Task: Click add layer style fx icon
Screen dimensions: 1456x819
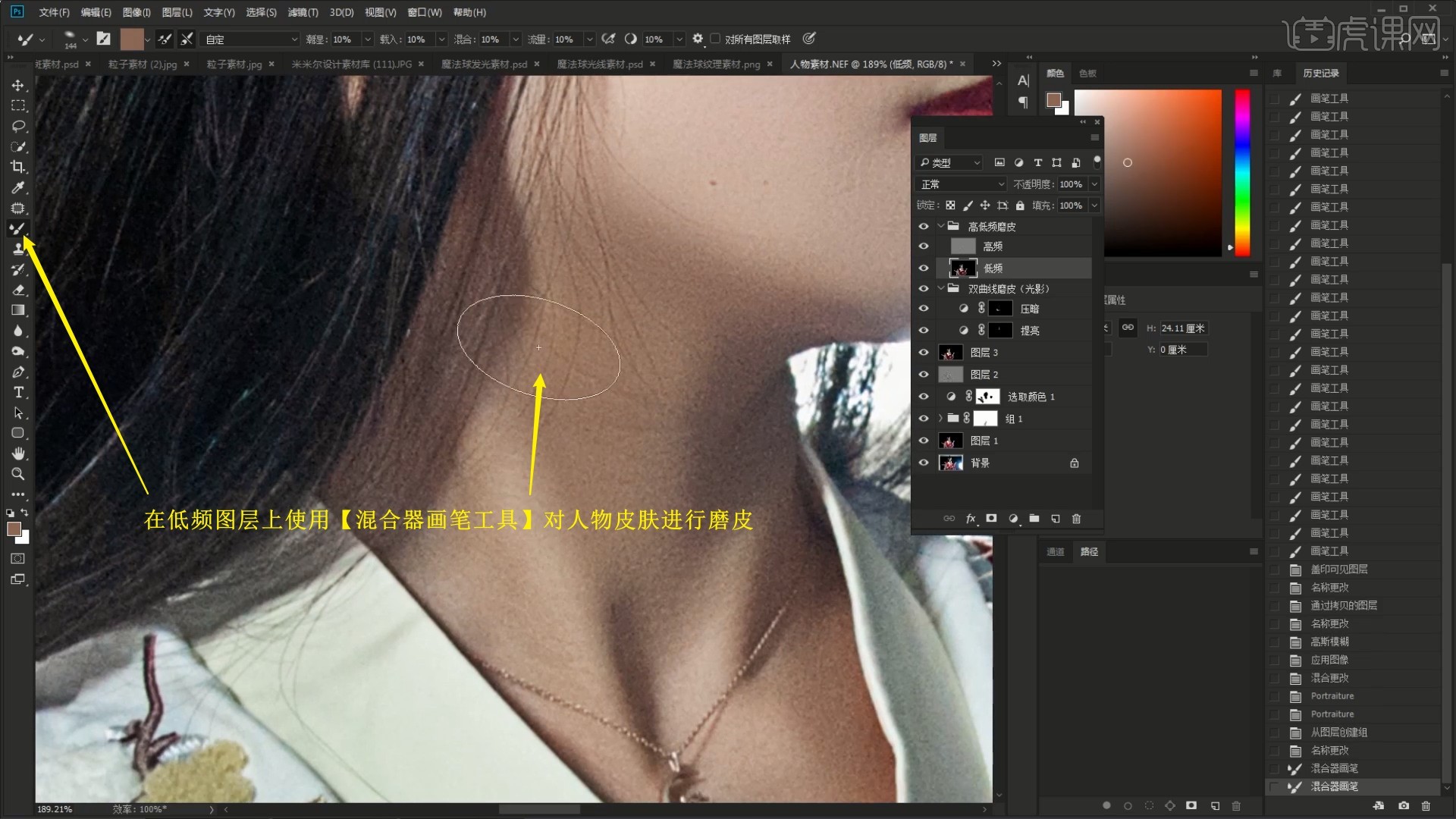Action: tap(971, 519)
